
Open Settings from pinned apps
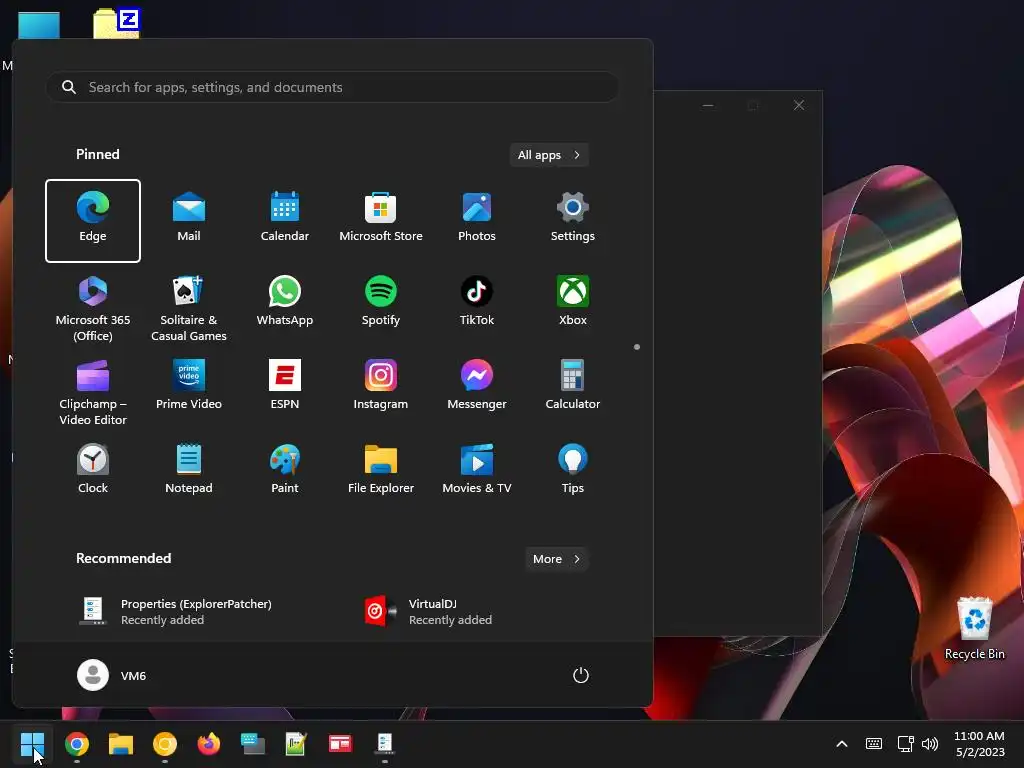[573, 221]
